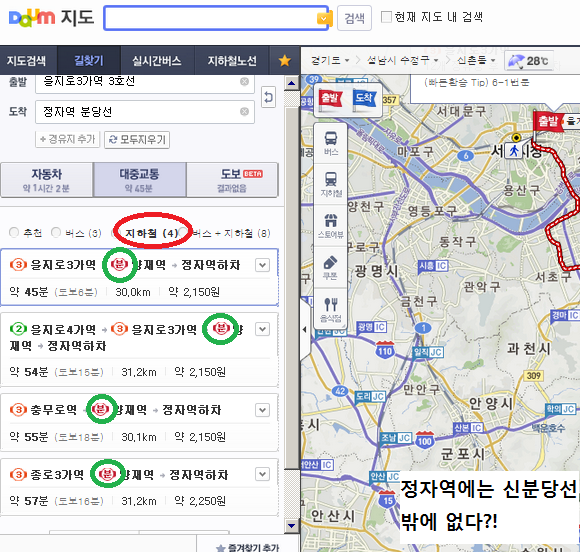
Task: Select the route text 을지로3가역
Action: 63,265
